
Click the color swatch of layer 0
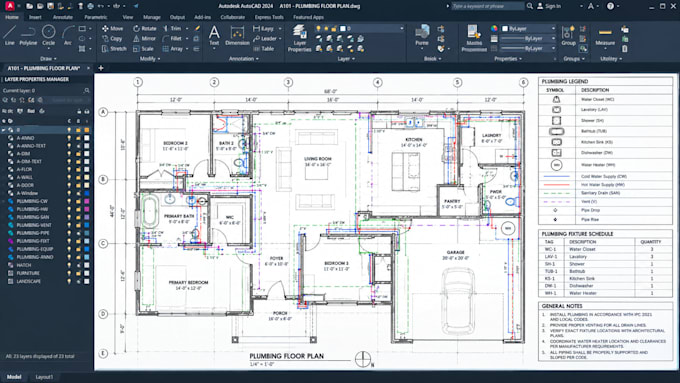(87, 130)
